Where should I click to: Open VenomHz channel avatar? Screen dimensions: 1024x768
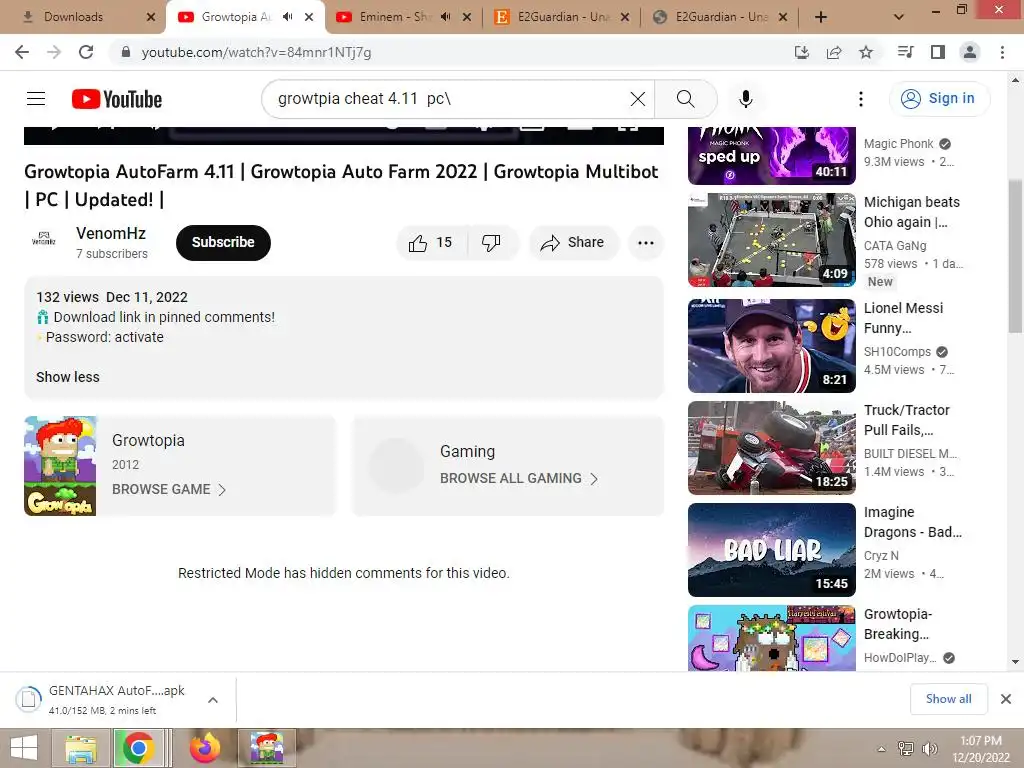tap(44, 239)
